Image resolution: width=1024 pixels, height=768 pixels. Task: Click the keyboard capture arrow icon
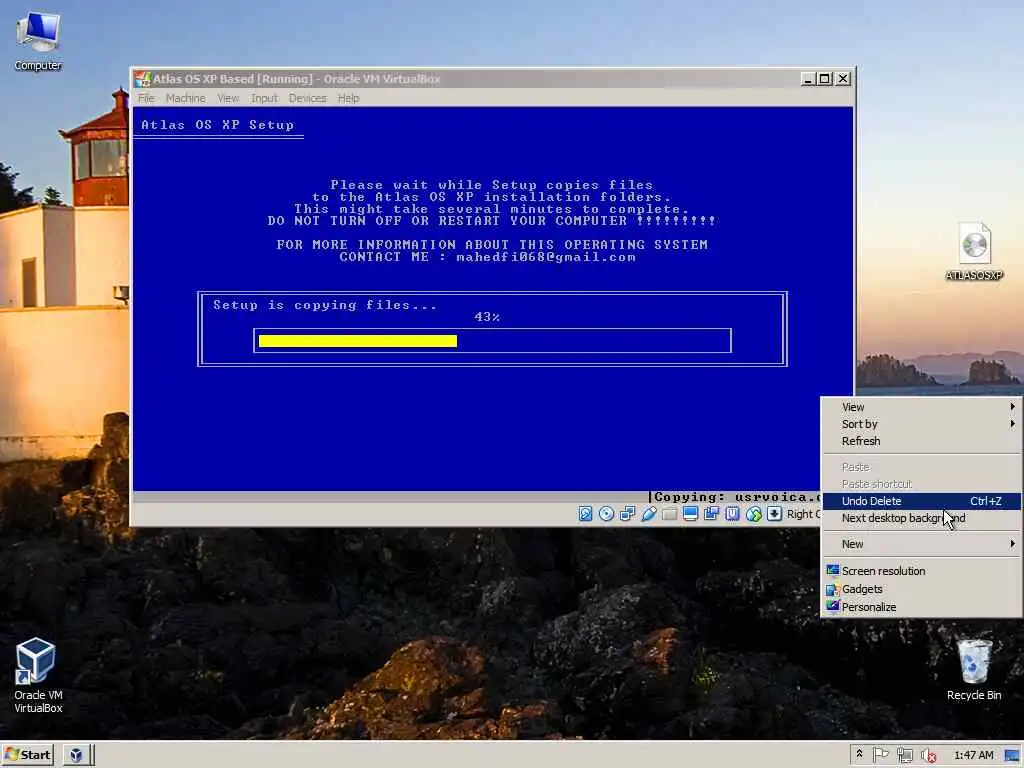pyautogui.click(x=775, y=514)
